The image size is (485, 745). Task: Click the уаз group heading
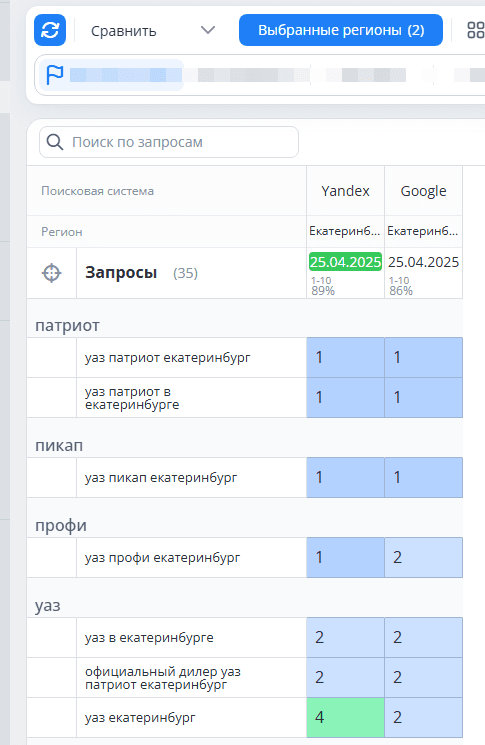(x=48, y=606)
